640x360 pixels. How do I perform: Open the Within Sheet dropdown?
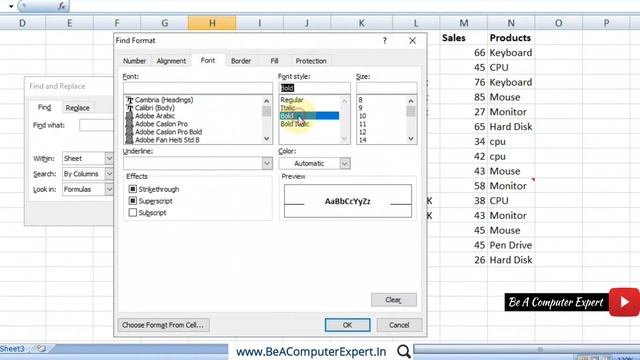point(109,158)
